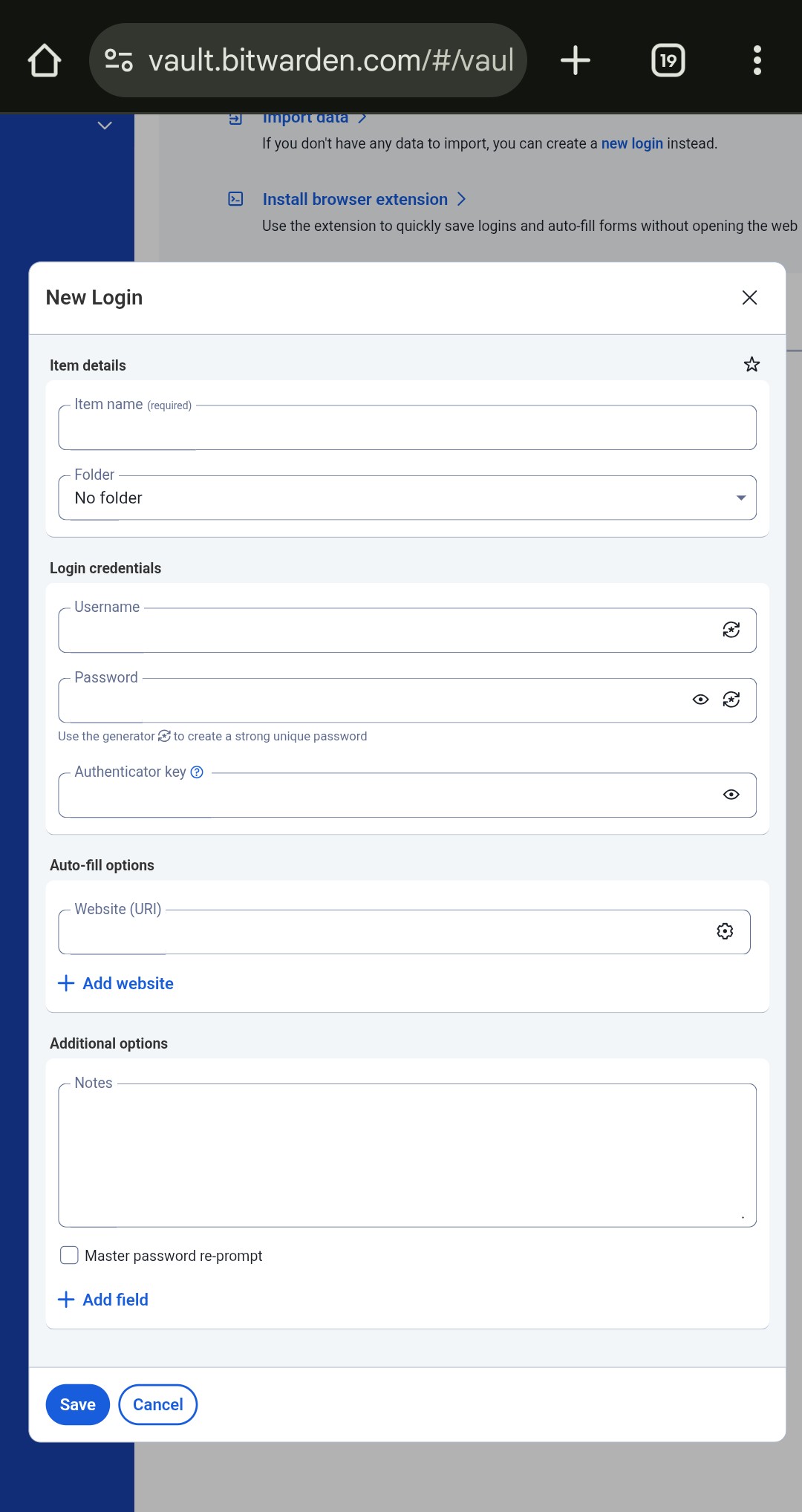Focus the Item name field
The height and width of the screenshot is (1512, 802).
(x=407, y=428)
